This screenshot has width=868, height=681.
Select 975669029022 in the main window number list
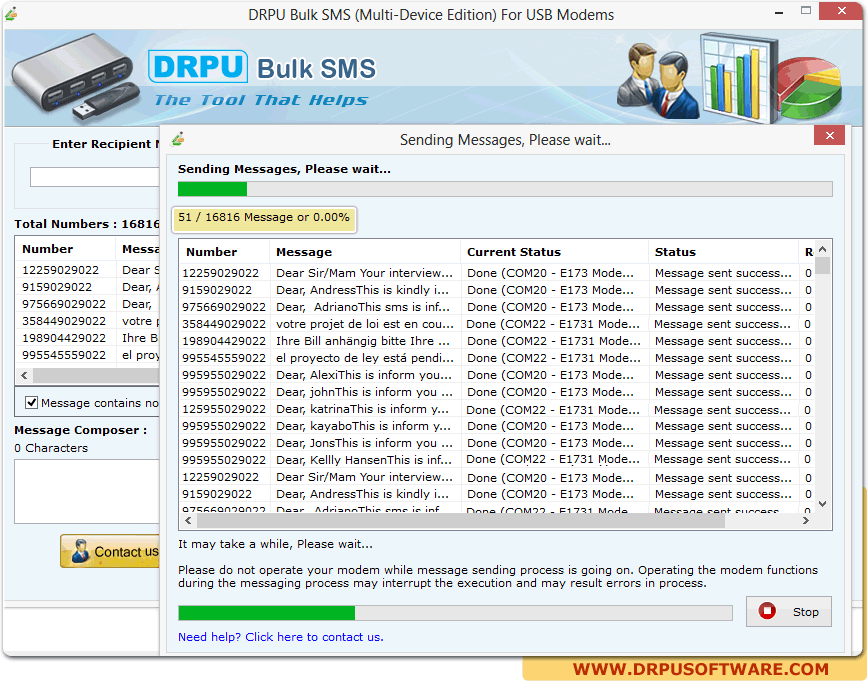(64, 304)
